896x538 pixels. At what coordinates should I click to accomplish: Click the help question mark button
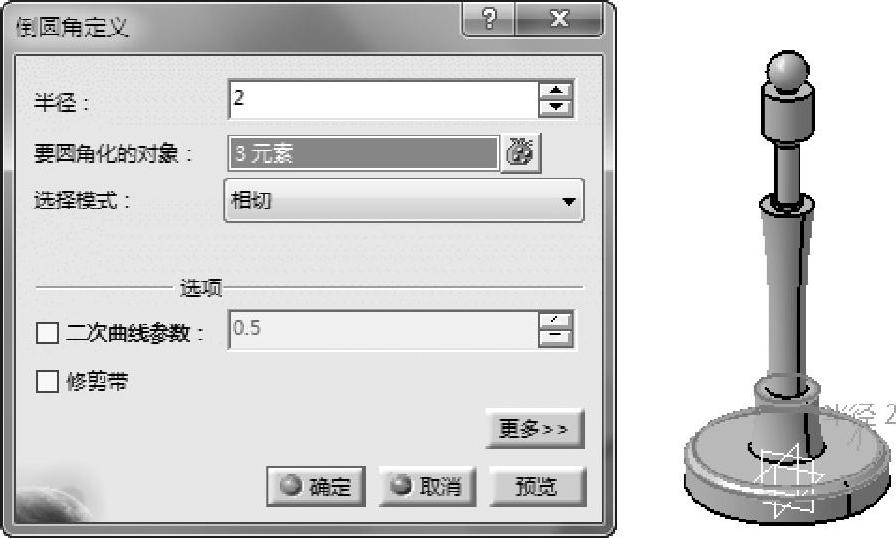pos(489,19)
